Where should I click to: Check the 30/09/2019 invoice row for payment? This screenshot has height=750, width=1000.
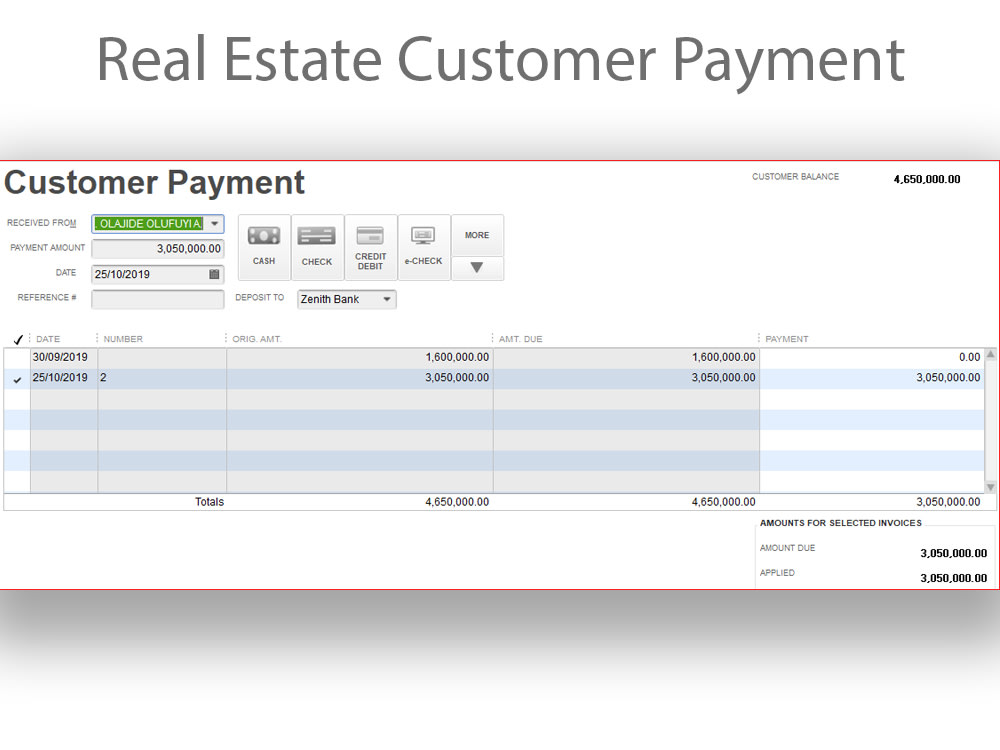(x=16, y=357)
